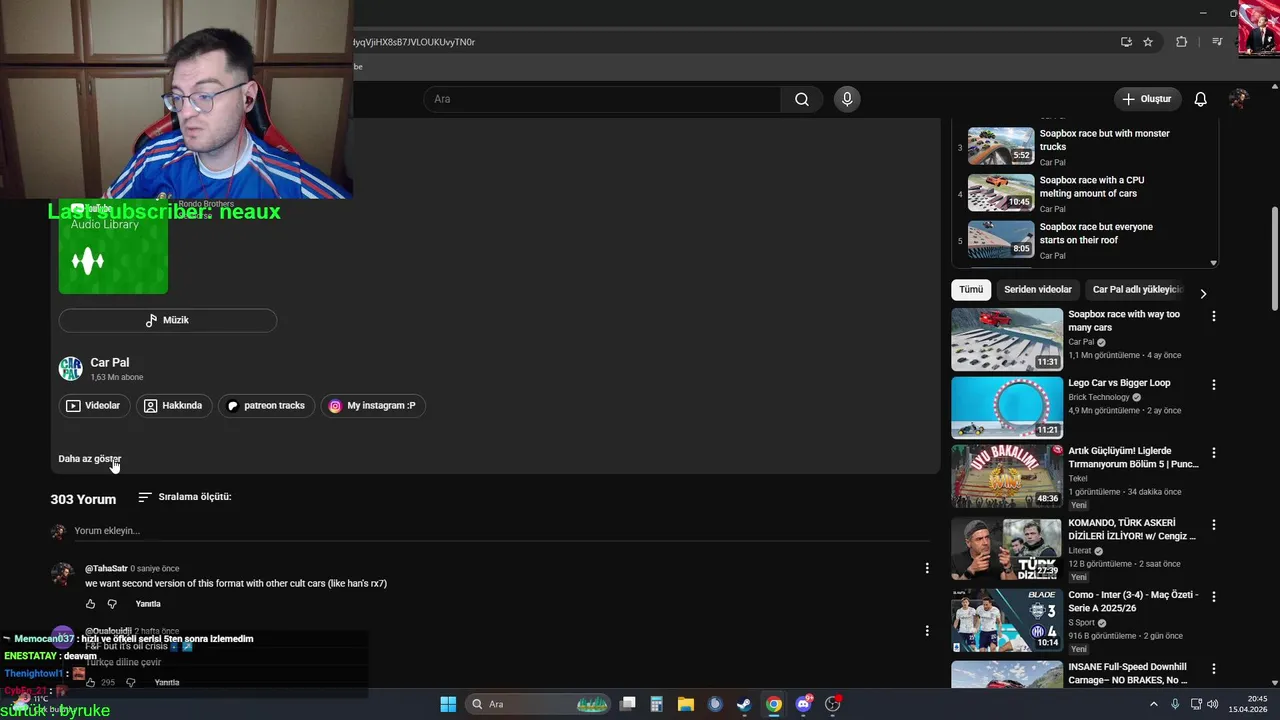Open File Explorer from the taskbar

686,704
